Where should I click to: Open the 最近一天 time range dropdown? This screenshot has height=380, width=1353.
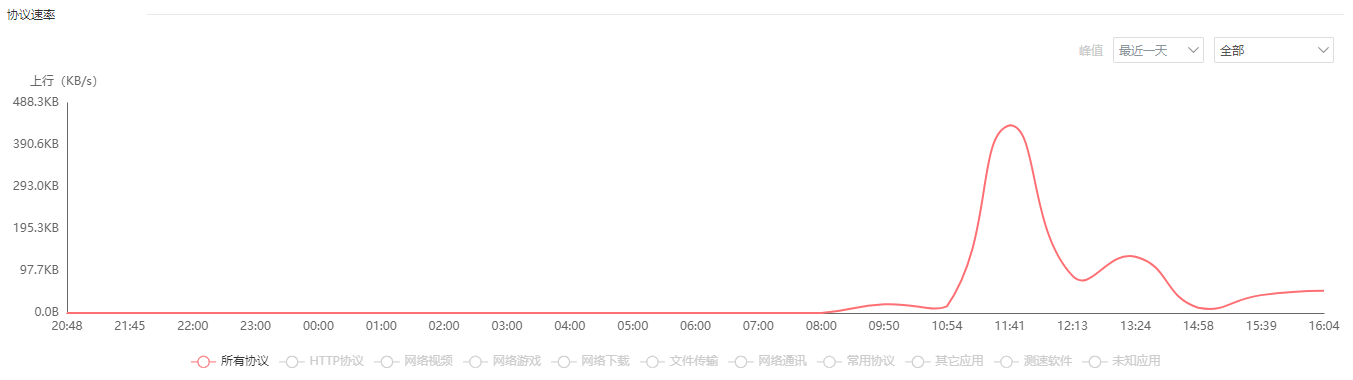[1158, 50]
